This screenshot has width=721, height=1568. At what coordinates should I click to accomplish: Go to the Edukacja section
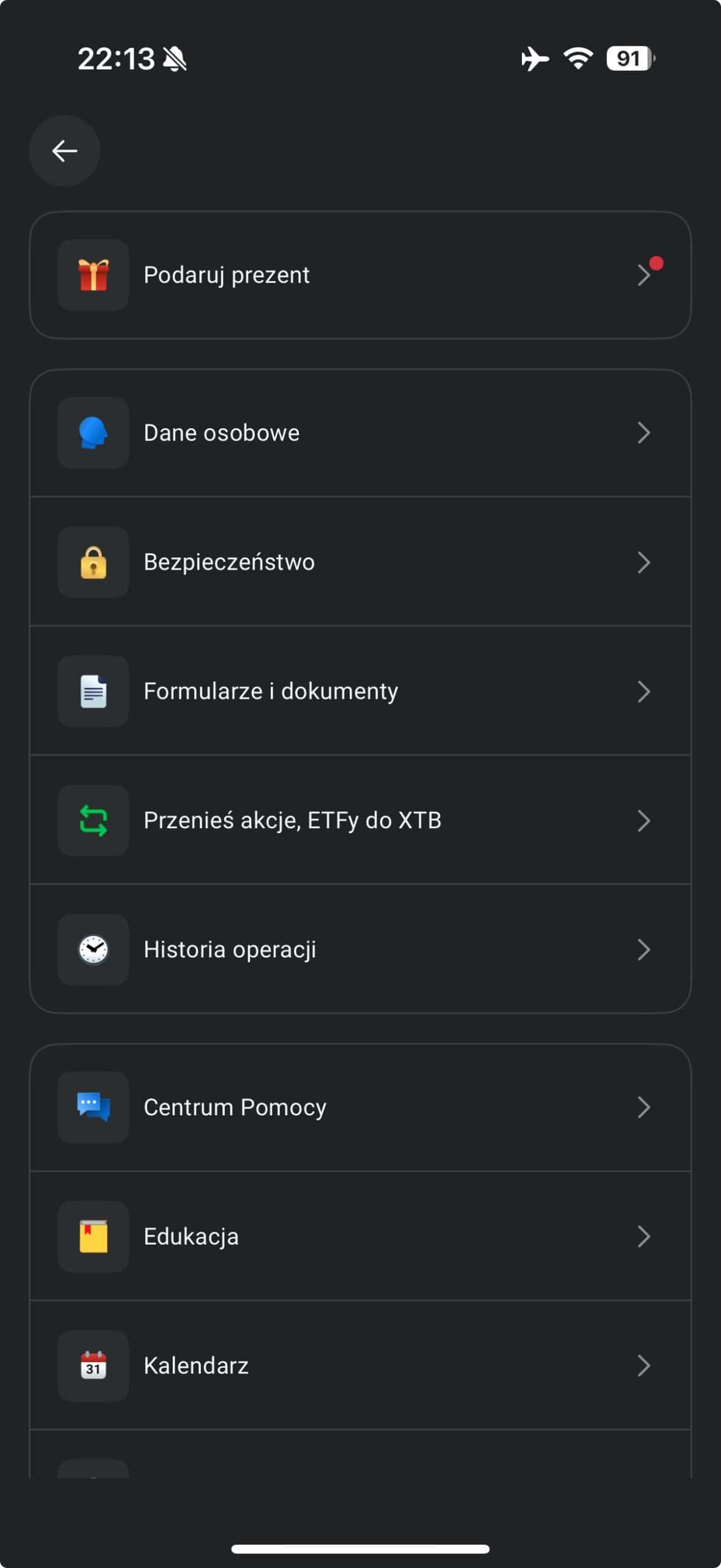[x=191, y=1237]
